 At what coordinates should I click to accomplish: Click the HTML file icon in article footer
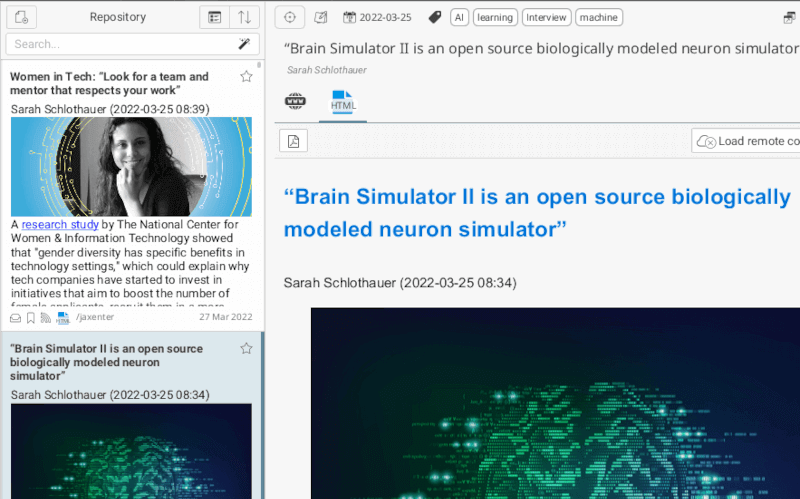63,318
